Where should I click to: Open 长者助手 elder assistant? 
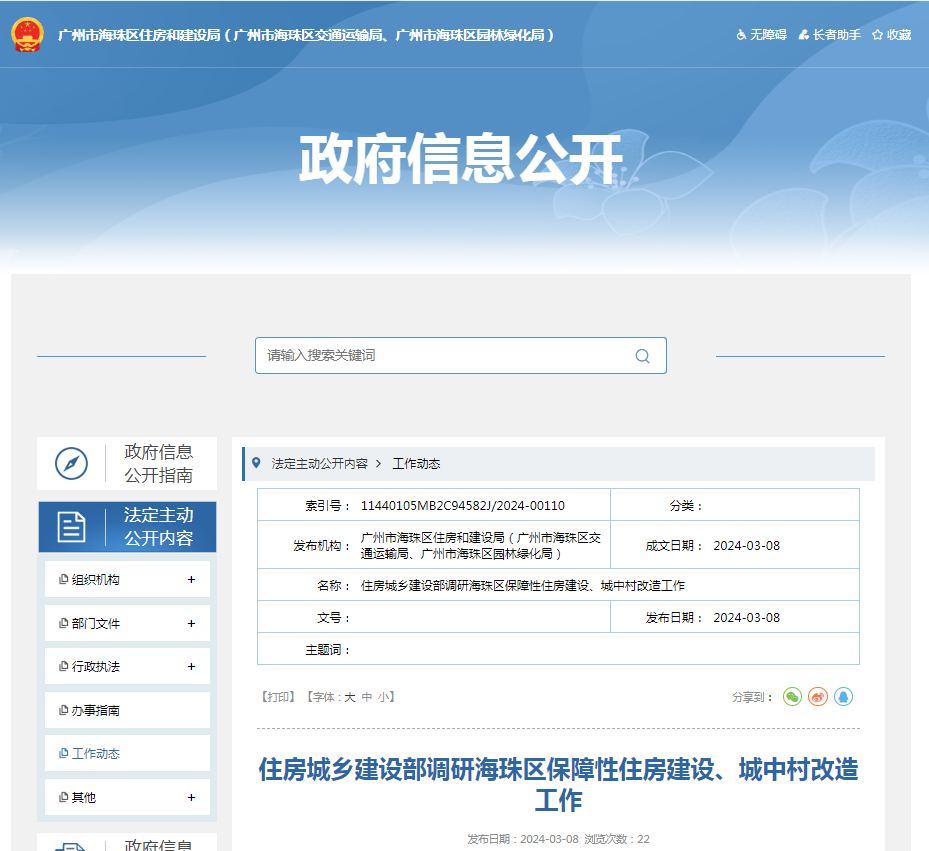[830, 35]
